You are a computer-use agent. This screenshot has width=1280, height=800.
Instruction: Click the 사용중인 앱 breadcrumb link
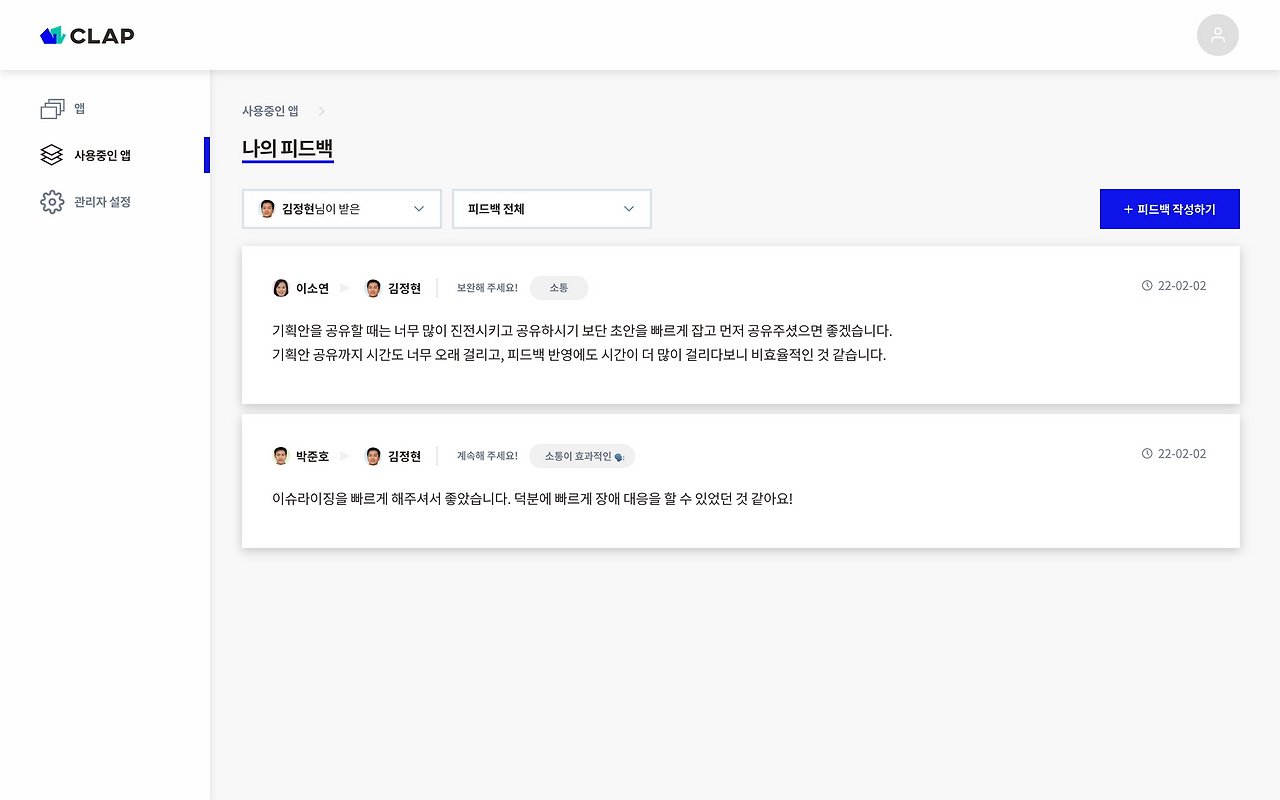point(270,110)
